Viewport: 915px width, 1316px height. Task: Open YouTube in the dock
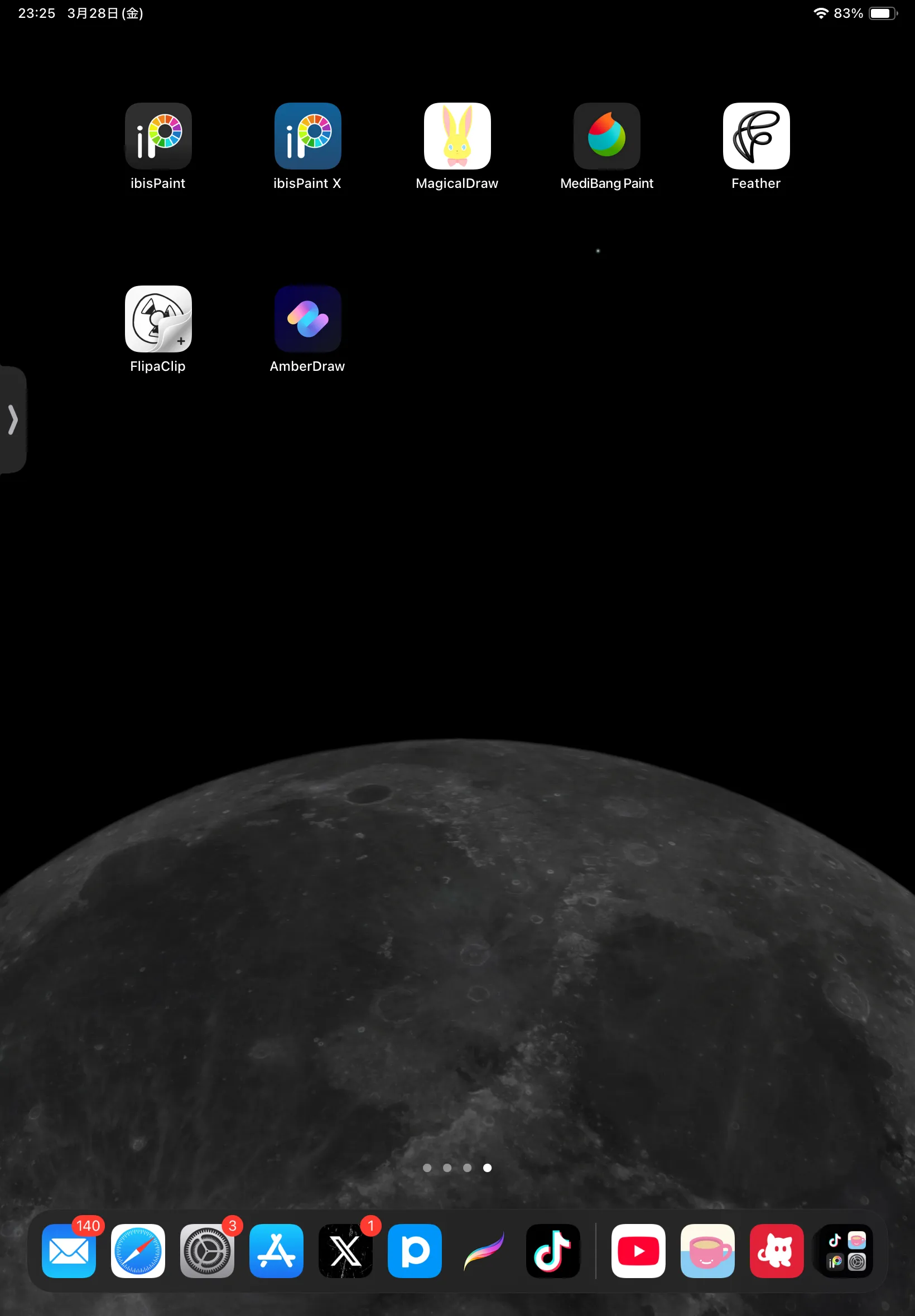tap(639, 1251)
